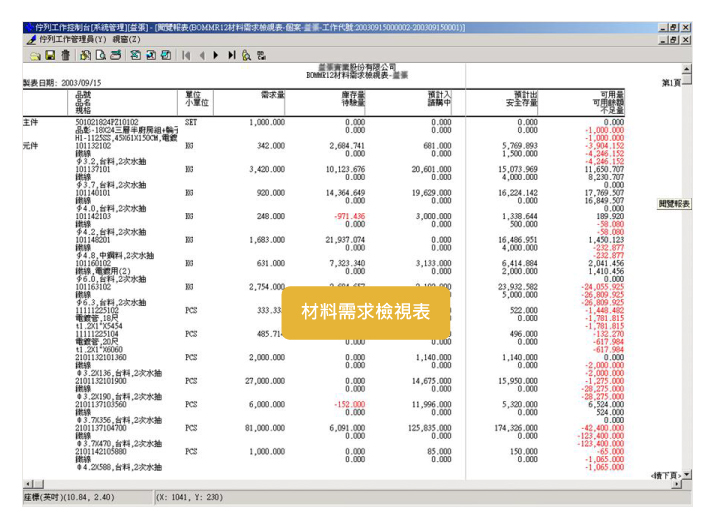The image size is (710, 520).
Task: Click the rightmost toolbar settings icon
Action: tap(262, 57)
